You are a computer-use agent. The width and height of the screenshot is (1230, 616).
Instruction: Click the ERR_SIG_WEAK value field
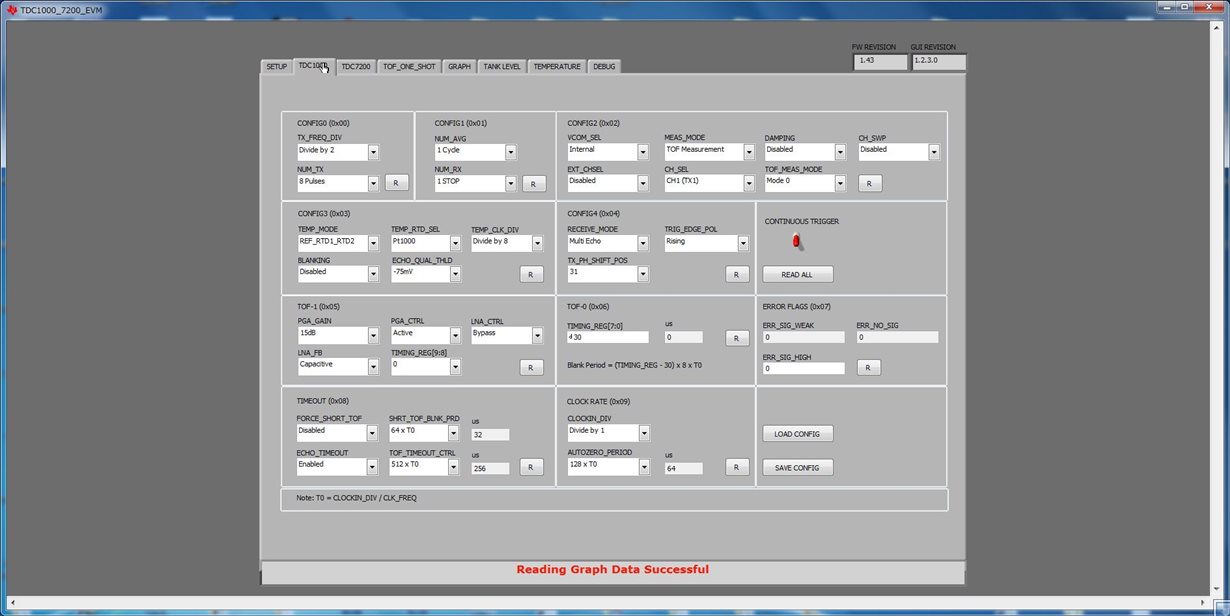(804, 338)
